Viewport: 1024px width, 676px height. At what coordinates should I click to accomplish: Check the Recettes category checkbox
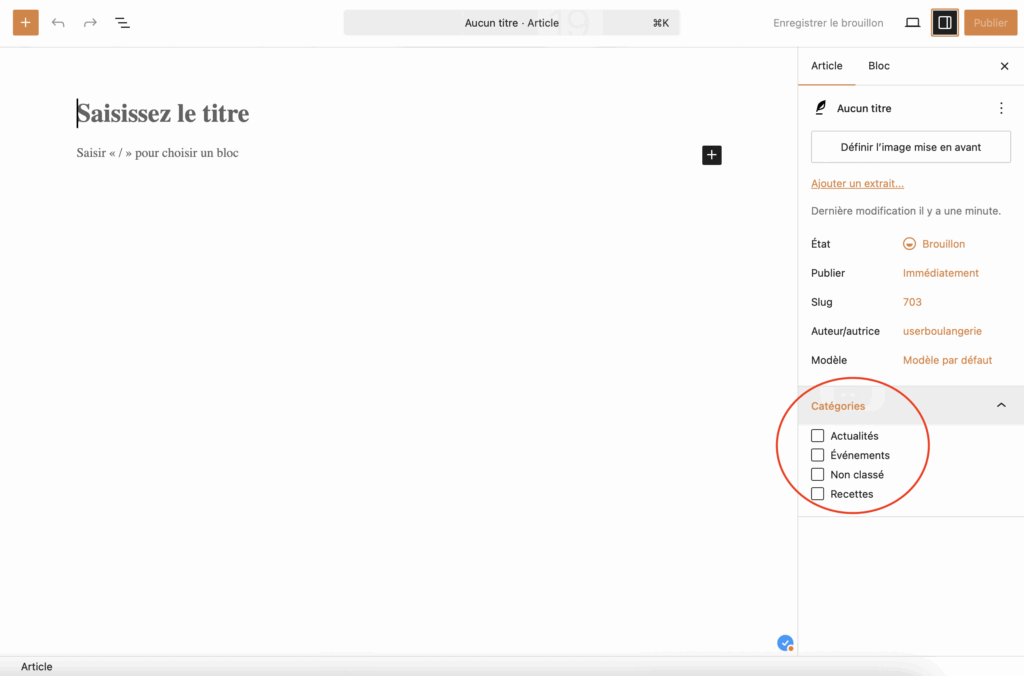click(818, 494)
